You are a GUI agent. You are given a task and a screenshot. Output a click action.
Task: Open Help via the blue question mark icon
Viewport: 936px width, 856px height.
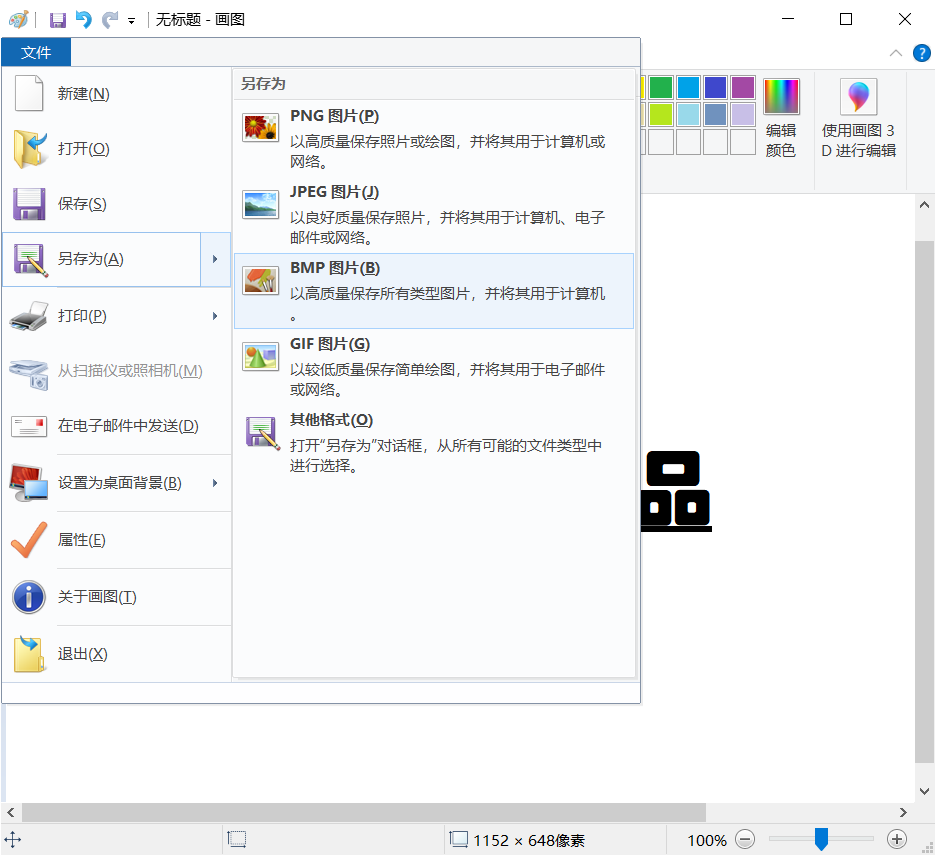tap(922, 53)
